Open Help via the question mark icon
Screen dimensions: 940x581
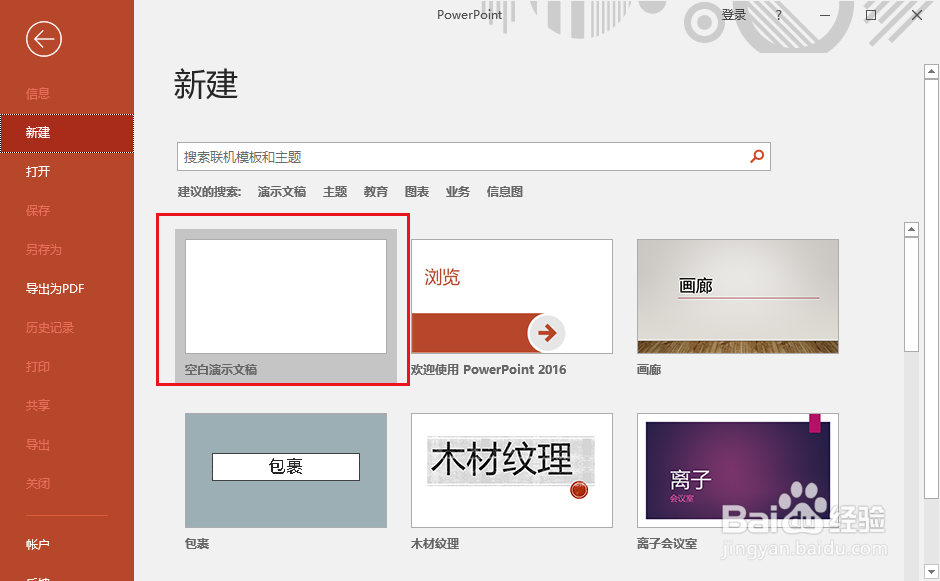[778, 15]
